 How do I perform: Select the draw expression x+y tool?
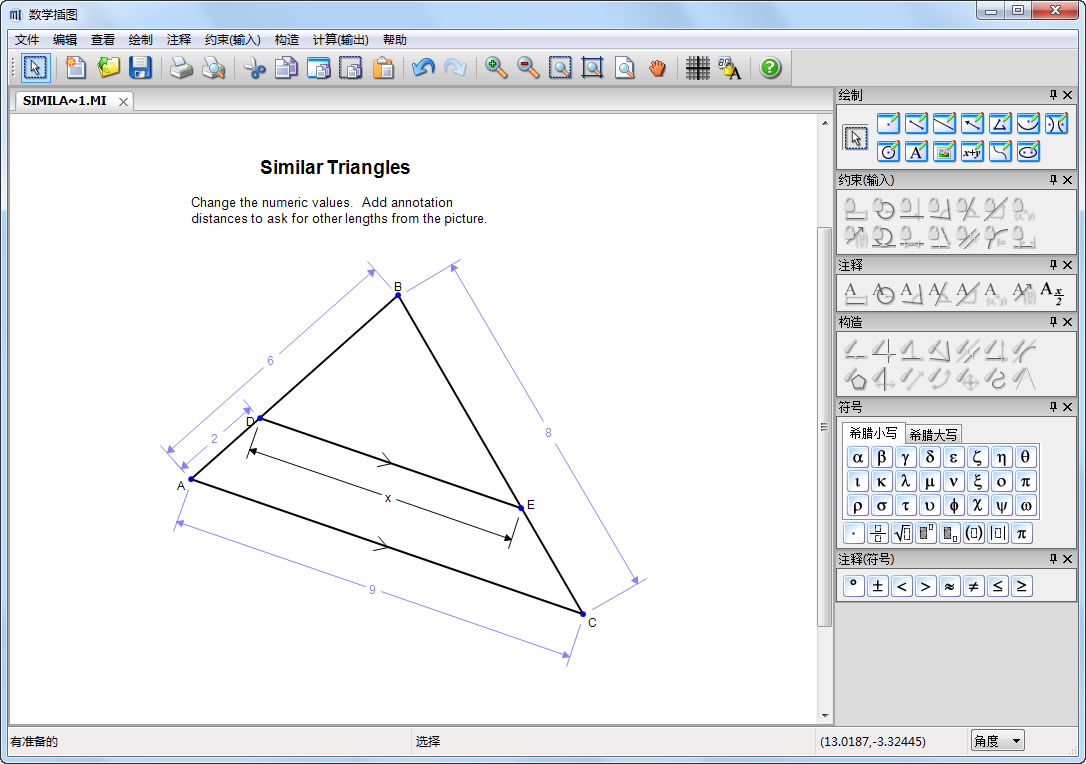972,152
